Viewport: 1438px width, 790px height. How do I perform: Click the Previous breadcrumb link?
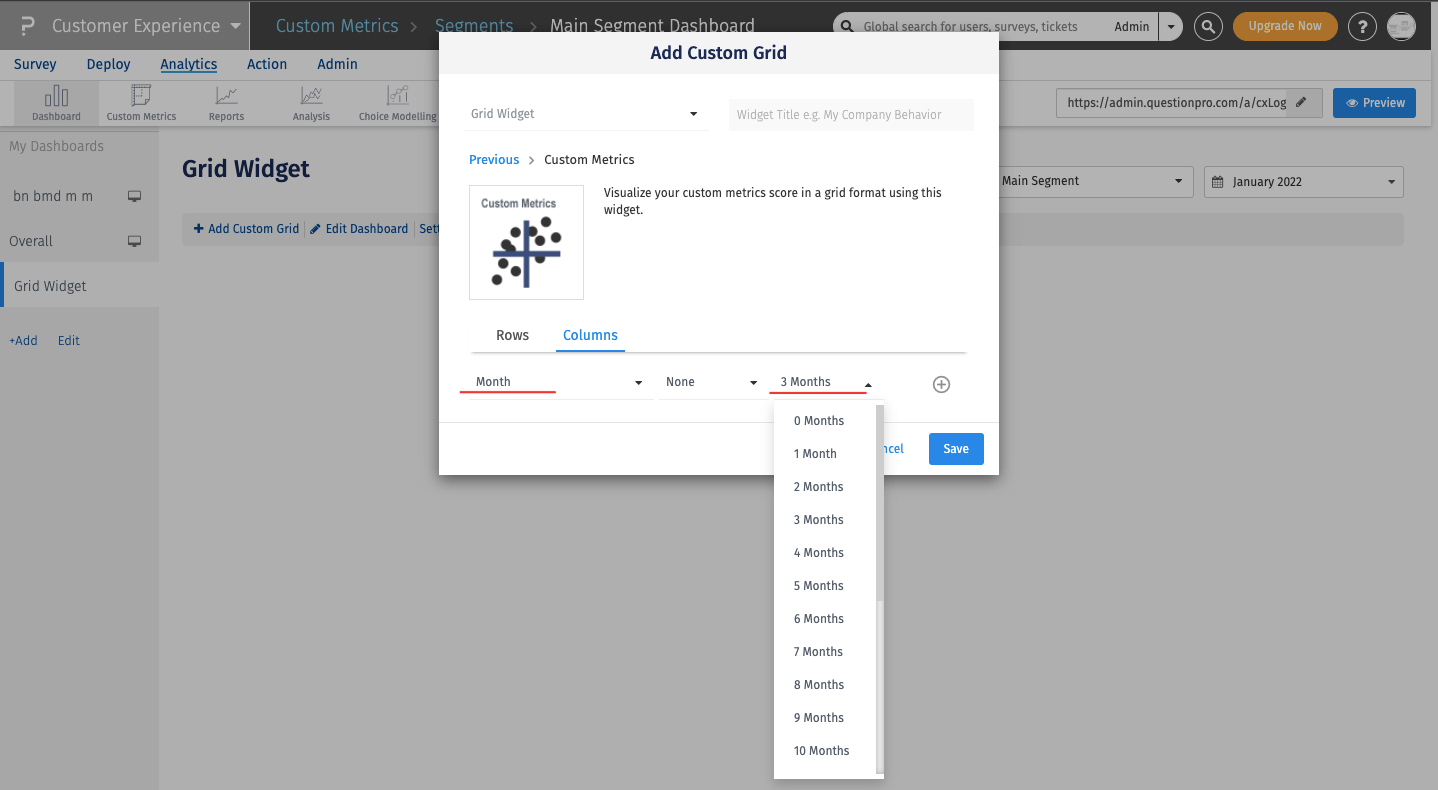[x=494, y=159]
